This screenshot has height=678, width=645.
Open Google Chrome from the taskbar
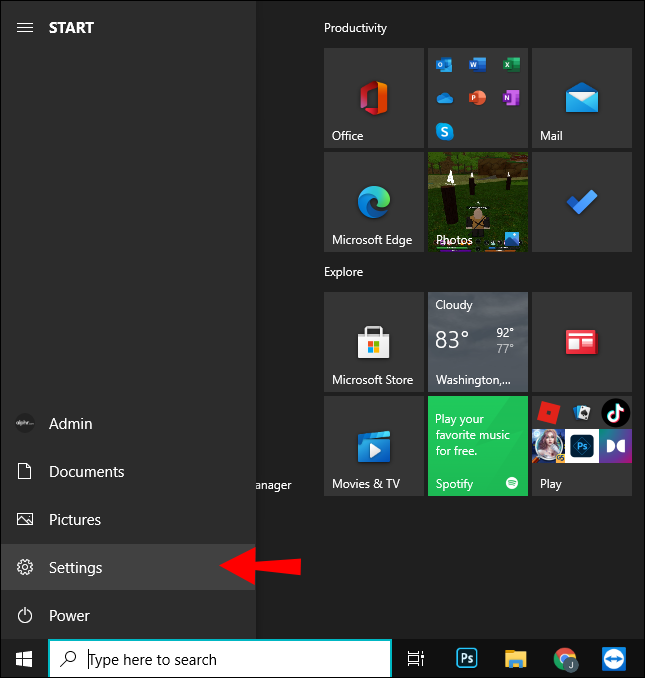565,659
